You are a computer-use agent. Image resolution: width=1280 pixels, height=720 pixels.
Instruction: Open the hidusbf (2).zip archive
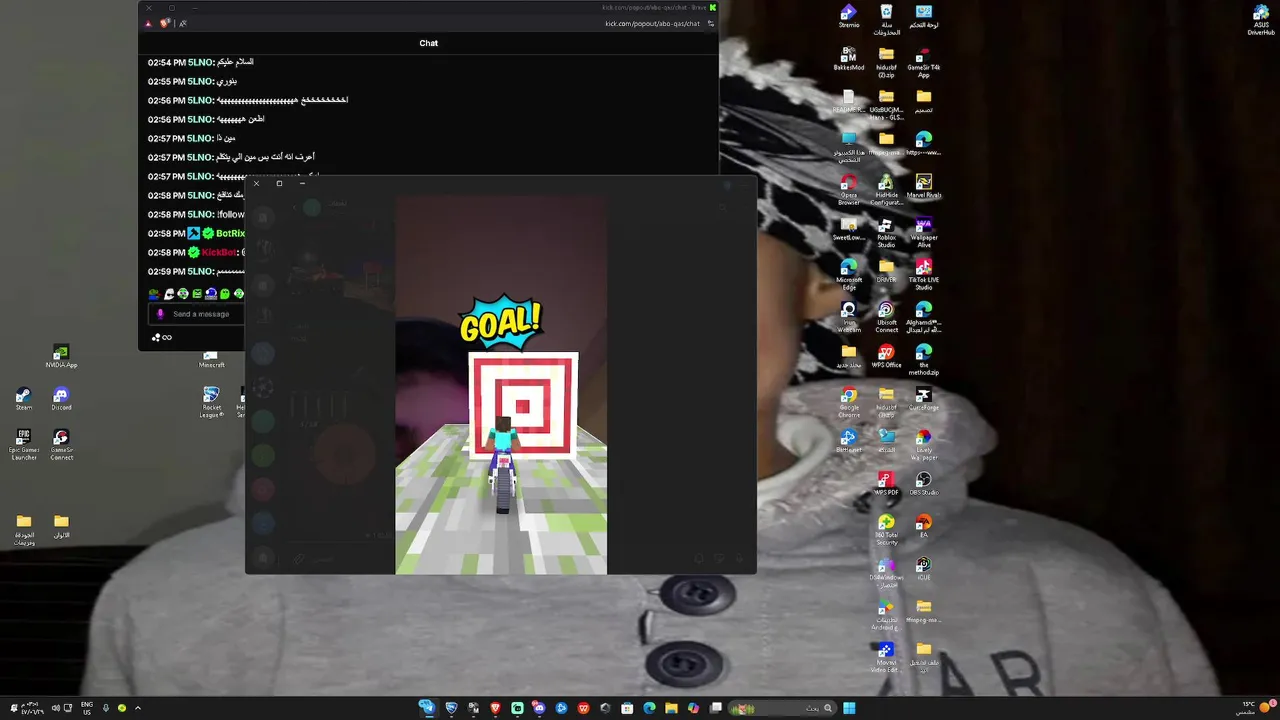tap(886, 62)
